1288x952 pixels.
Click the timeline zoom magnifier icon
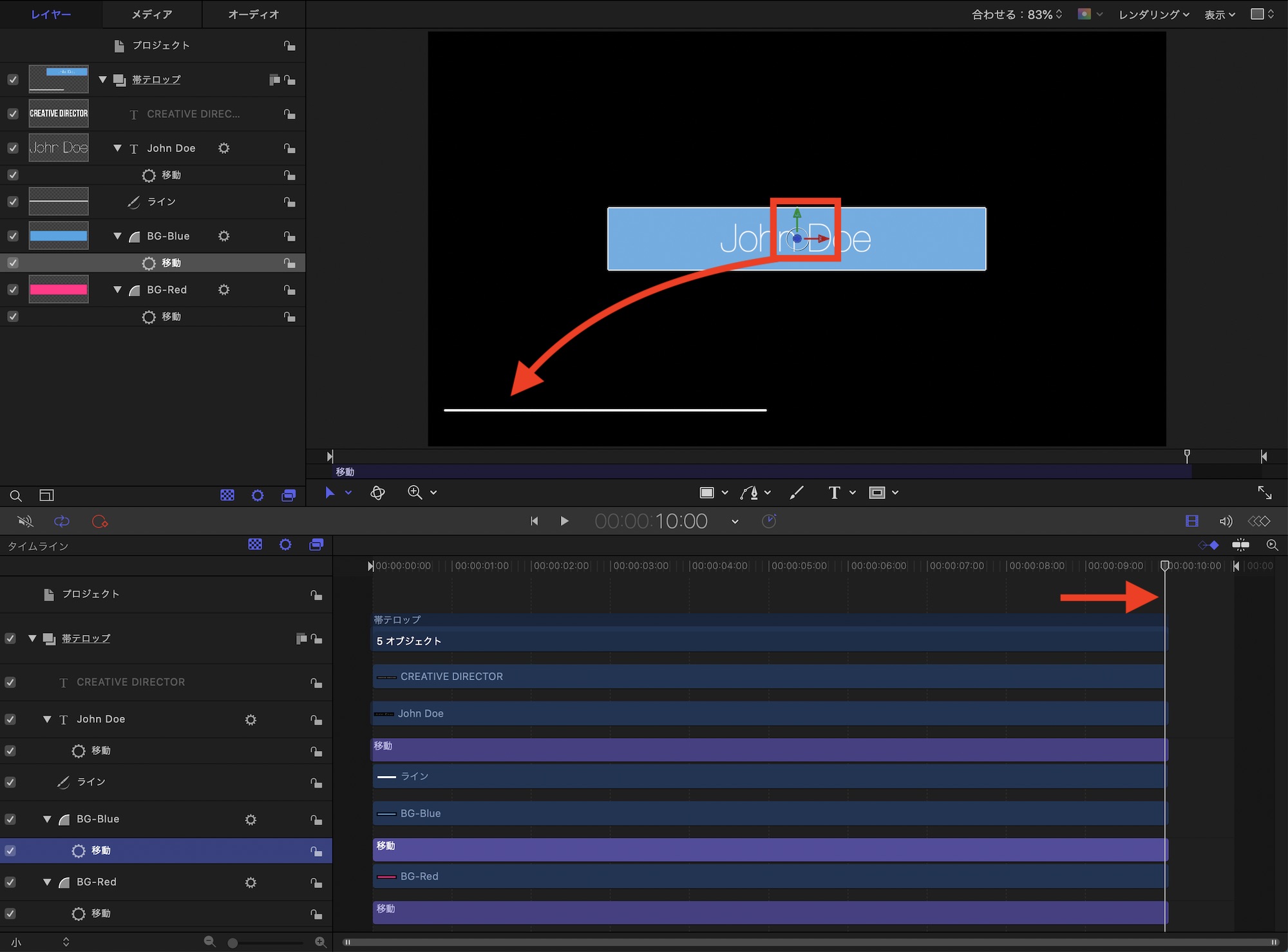pos(1272,546)
